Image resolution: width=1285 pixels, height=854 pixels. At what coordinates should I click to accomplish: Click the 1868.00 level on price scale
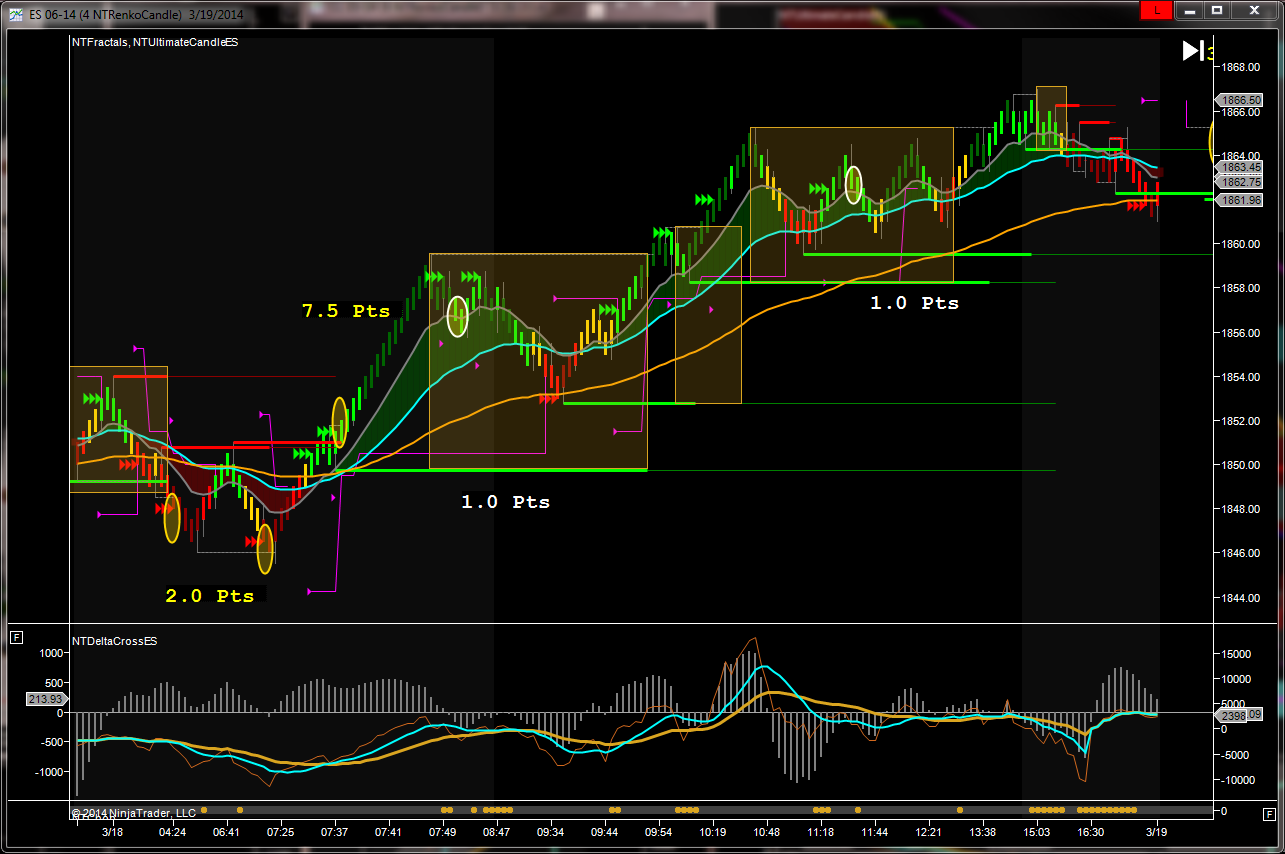(x=1240, y=67)
